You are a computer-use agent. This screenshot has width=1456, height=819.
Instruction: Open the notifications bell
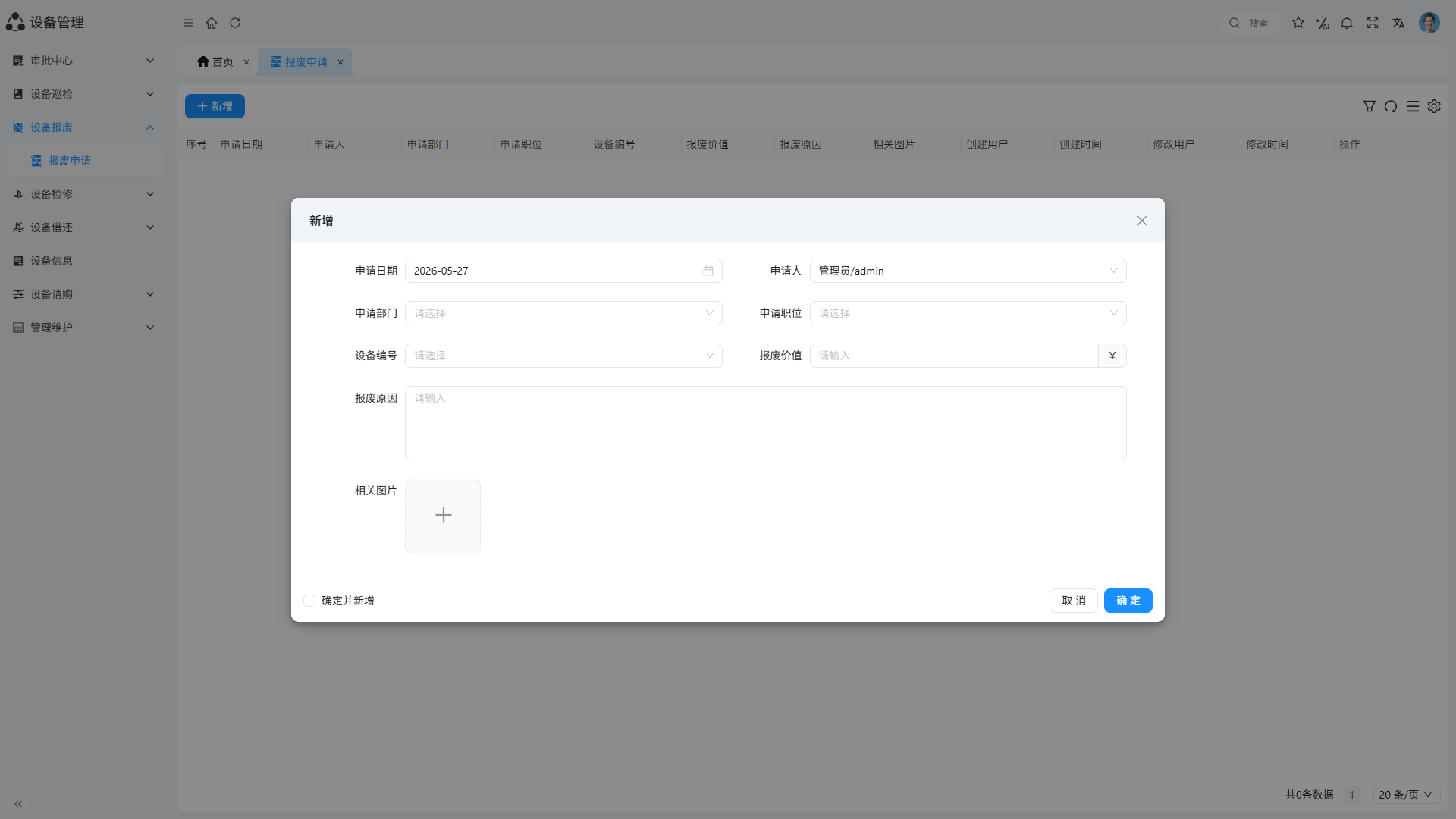pos(1347,23)
